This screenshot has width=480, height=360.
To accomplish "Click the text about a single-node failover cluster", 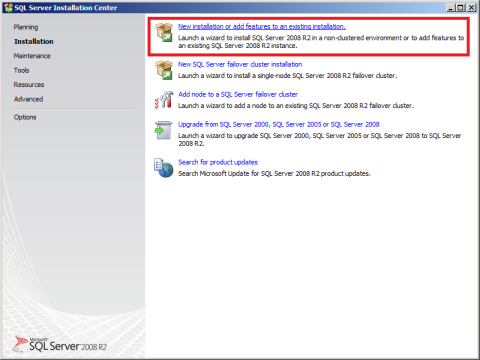I will tap(287, 76).
